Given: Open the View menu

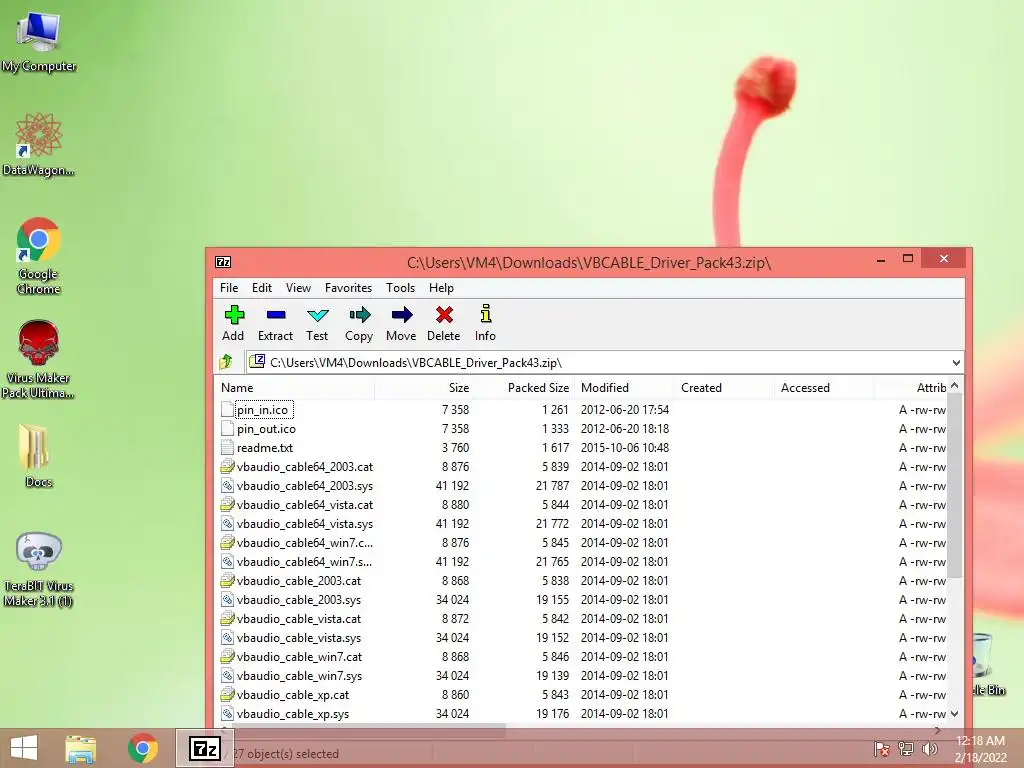Looking at the screenshot, I should point(298,288).
